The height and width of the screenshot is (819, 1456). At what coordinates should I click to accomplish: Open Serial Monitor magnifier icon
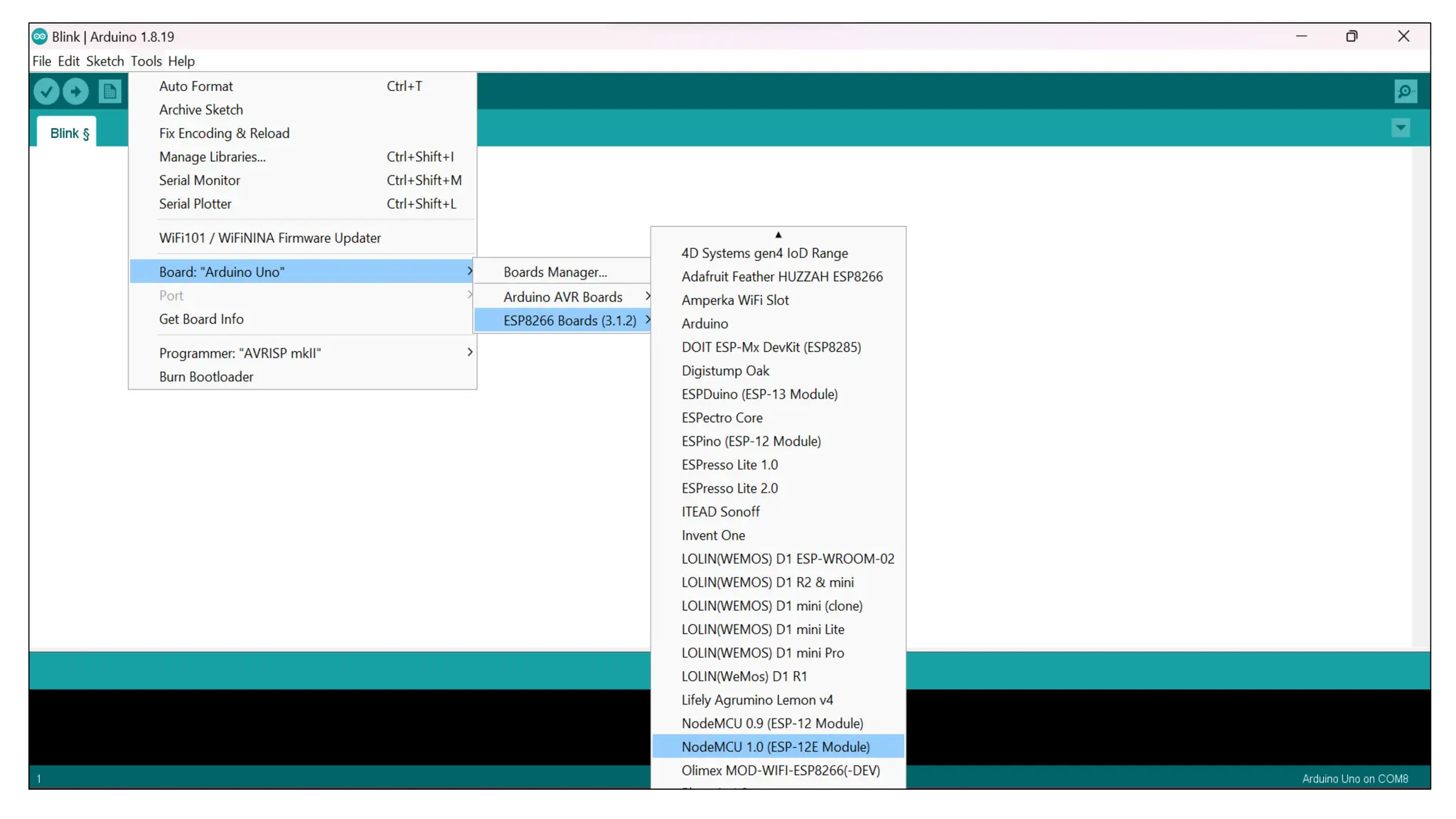[x=1405, y=91]
